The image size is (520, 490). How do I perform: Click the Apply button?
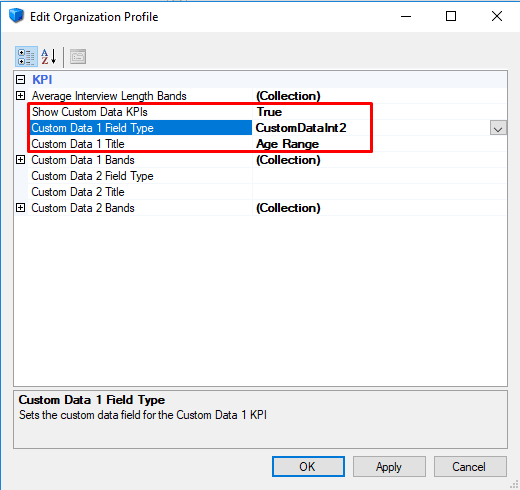(389, 467)
